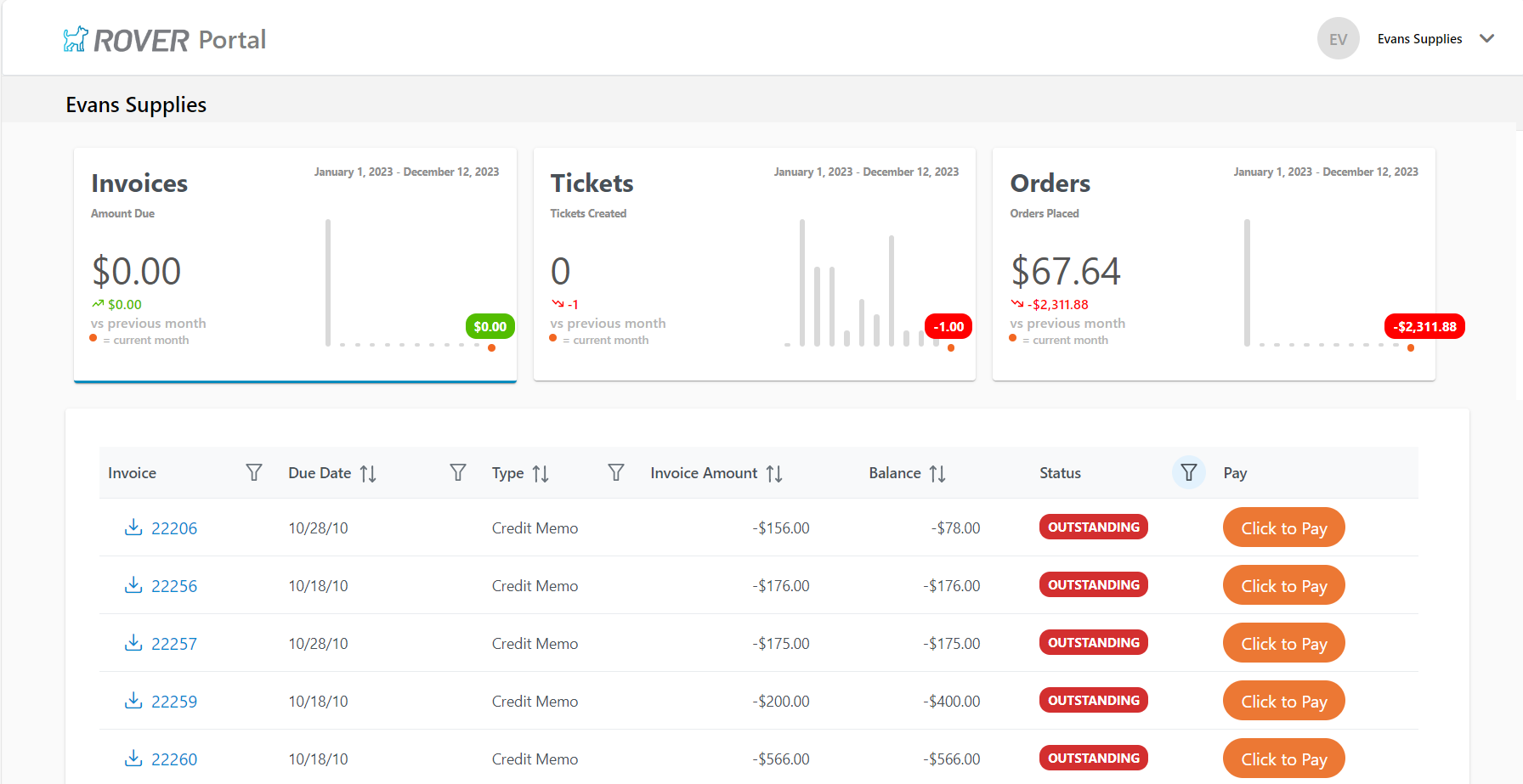1523x784 pixels.
Task: Sort by Type using its arrows
Action: coord(541,473)
